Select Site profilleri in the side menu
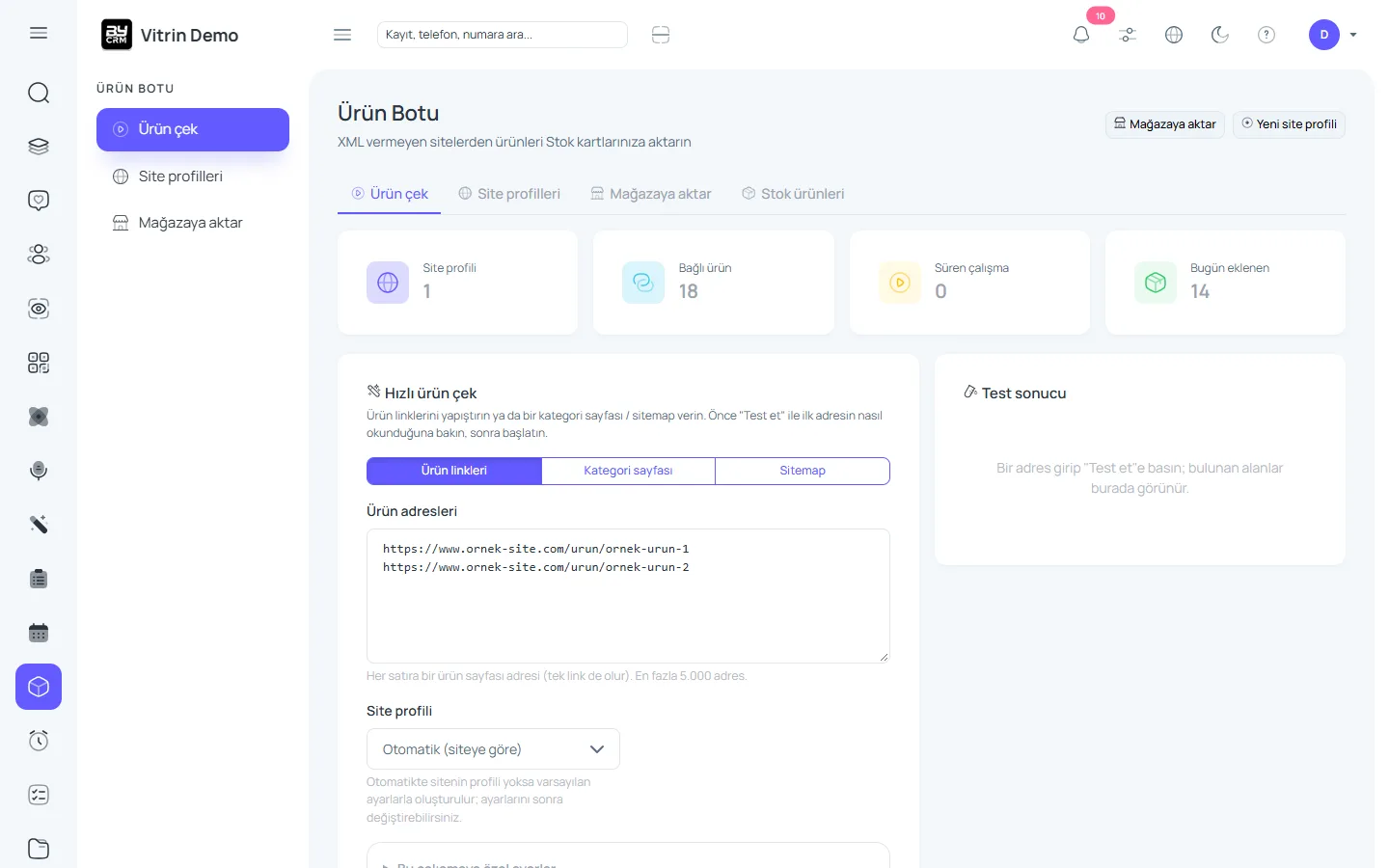This screenshot has height=868, width=1389. [x=193, y=176]
